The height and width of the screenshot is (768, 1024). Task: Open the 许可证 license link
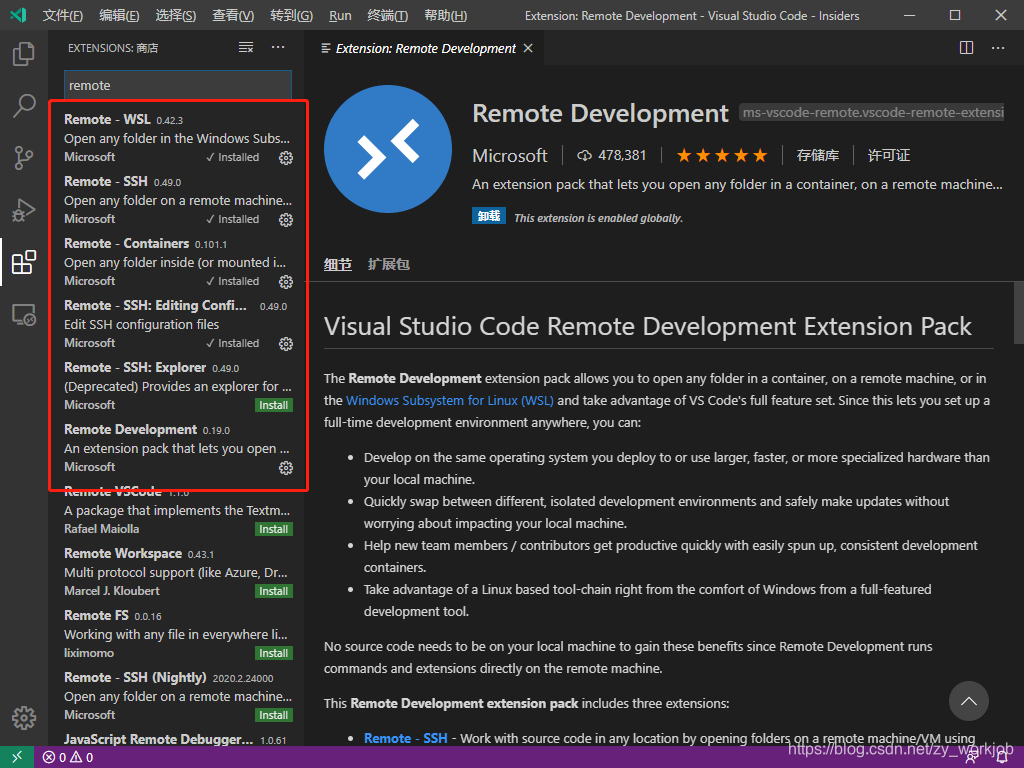[x=888, y=155]
